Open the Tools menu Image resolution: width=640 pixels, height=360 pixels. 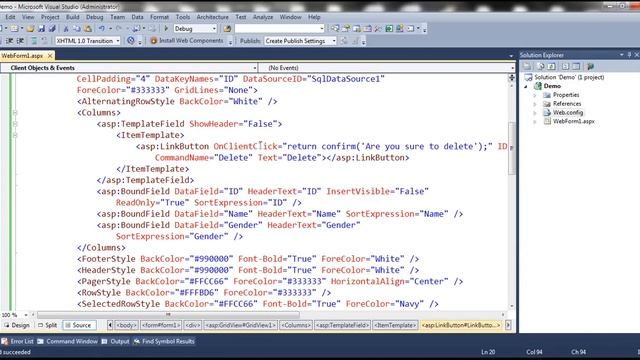183,17
